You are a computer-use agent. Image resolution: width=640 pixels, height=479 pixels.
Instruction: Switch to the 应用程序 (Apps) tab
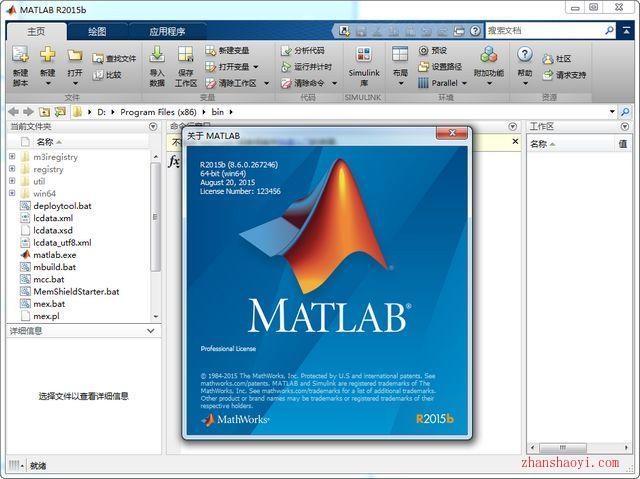tap(167, 31)
